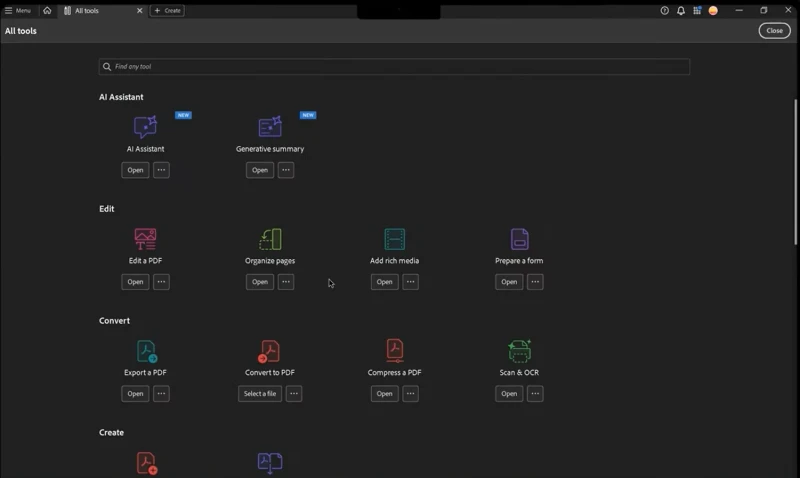The height and width of the screenshot is (478, 800).
Task: Click the Convert section heading
Action: point(114,320)
